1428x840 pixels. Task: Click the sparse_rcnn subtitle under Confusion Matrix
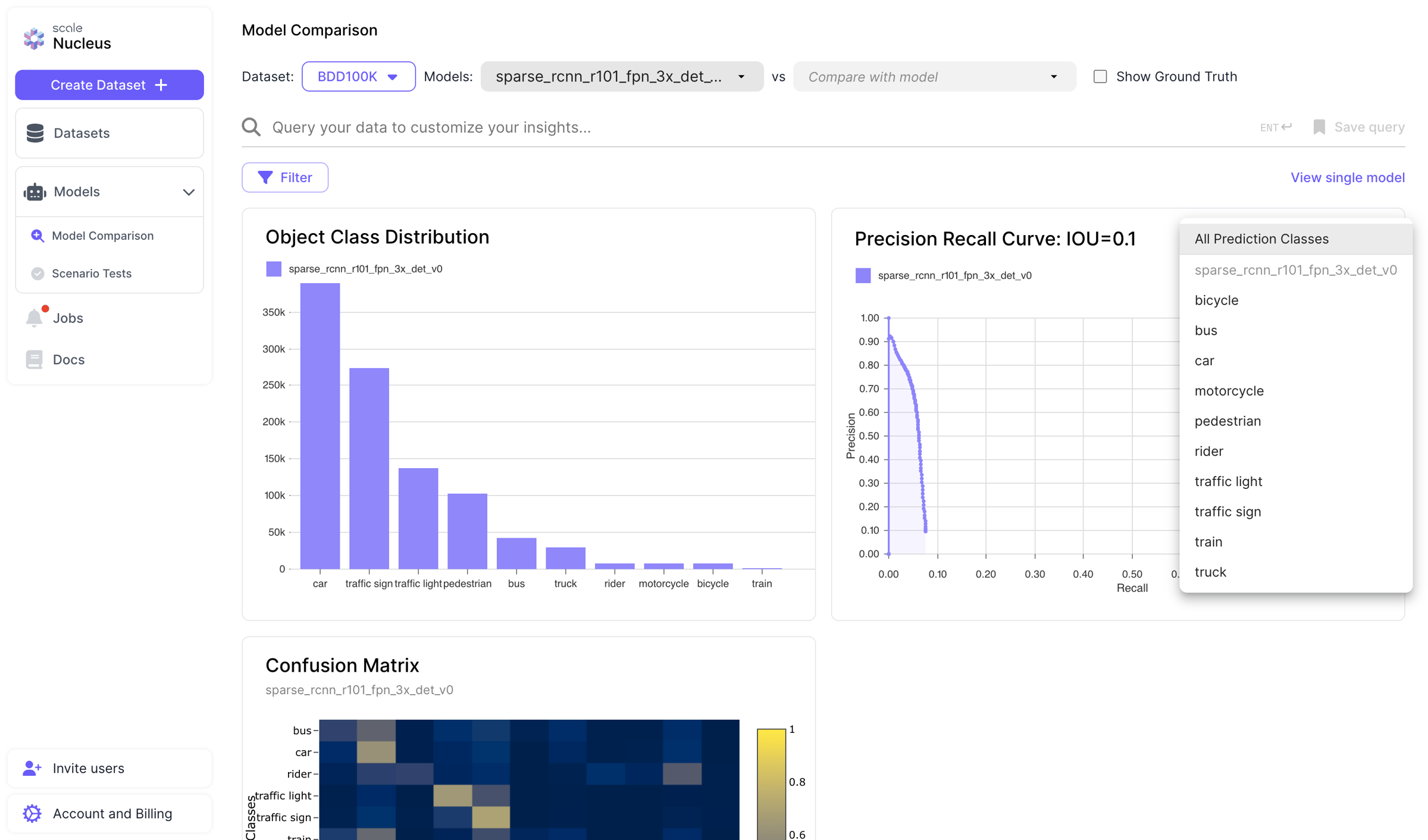coord(359,690)
